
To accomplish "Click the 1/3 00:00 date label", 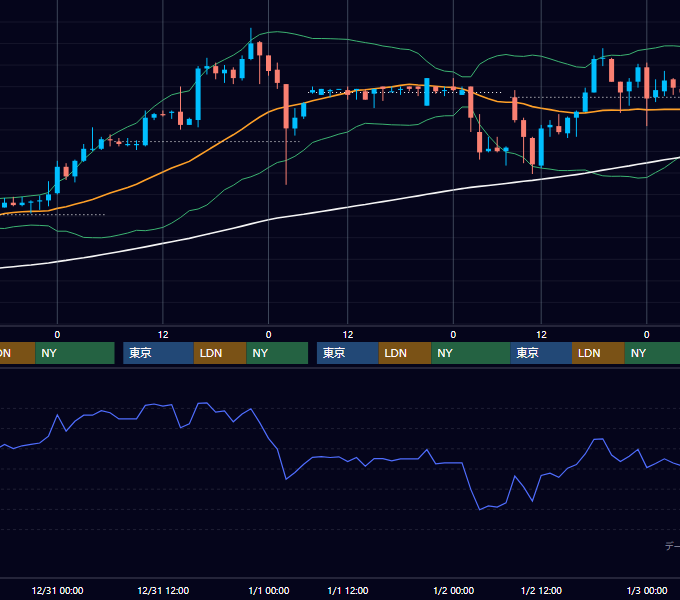I will tap(647, 590).
